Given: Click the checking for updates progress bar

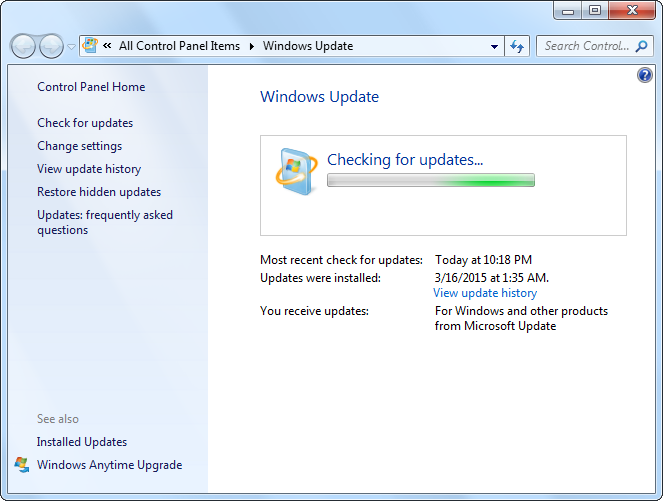Looking at the screenshot, I should coord(431,180).
